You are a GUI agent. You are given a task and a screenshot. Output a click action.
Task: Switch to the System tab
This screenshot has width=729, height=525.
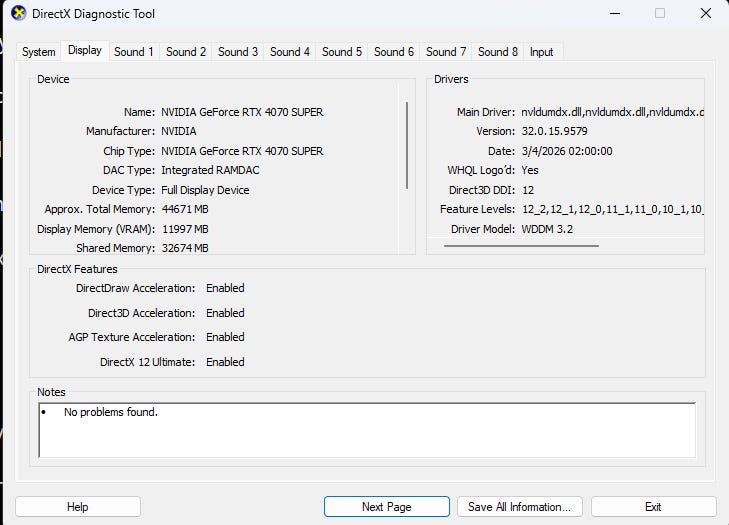pyautogui.click(x=39, y=52)
